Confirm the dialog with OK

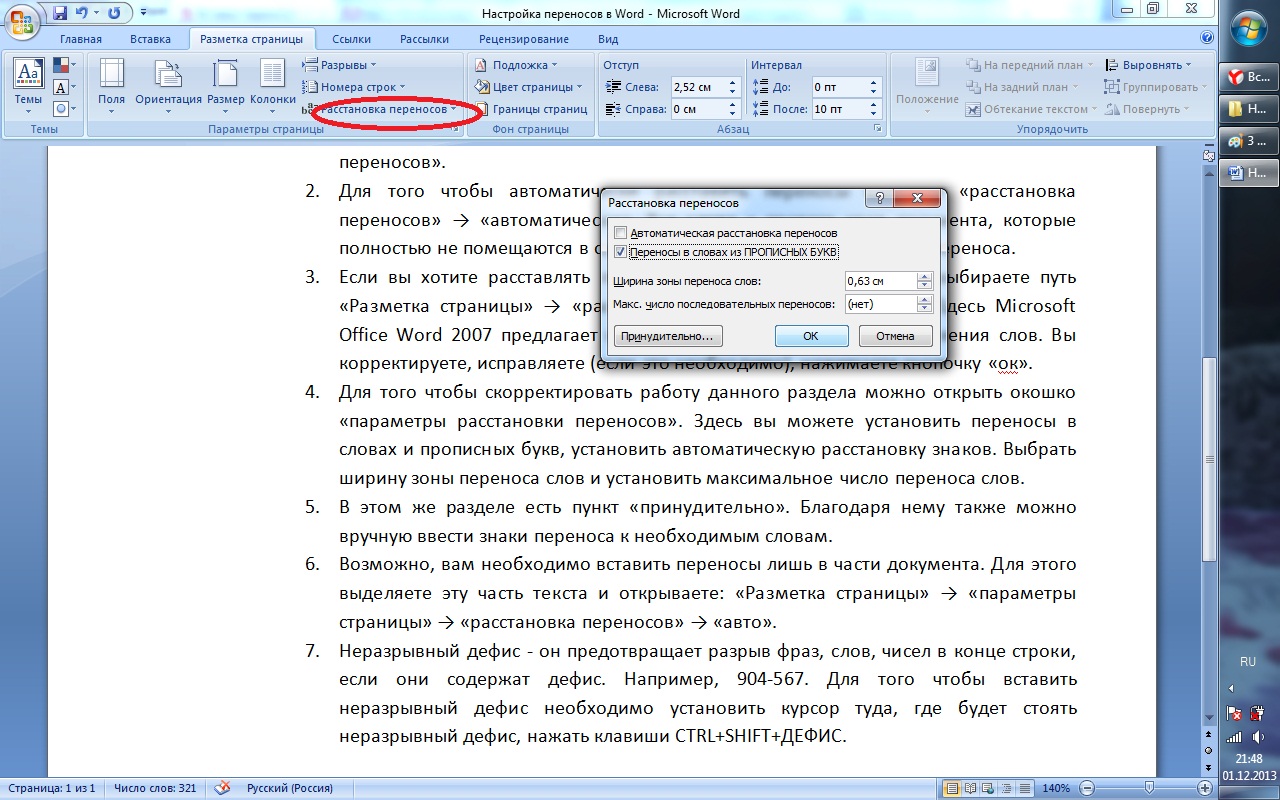pos(811,336)
